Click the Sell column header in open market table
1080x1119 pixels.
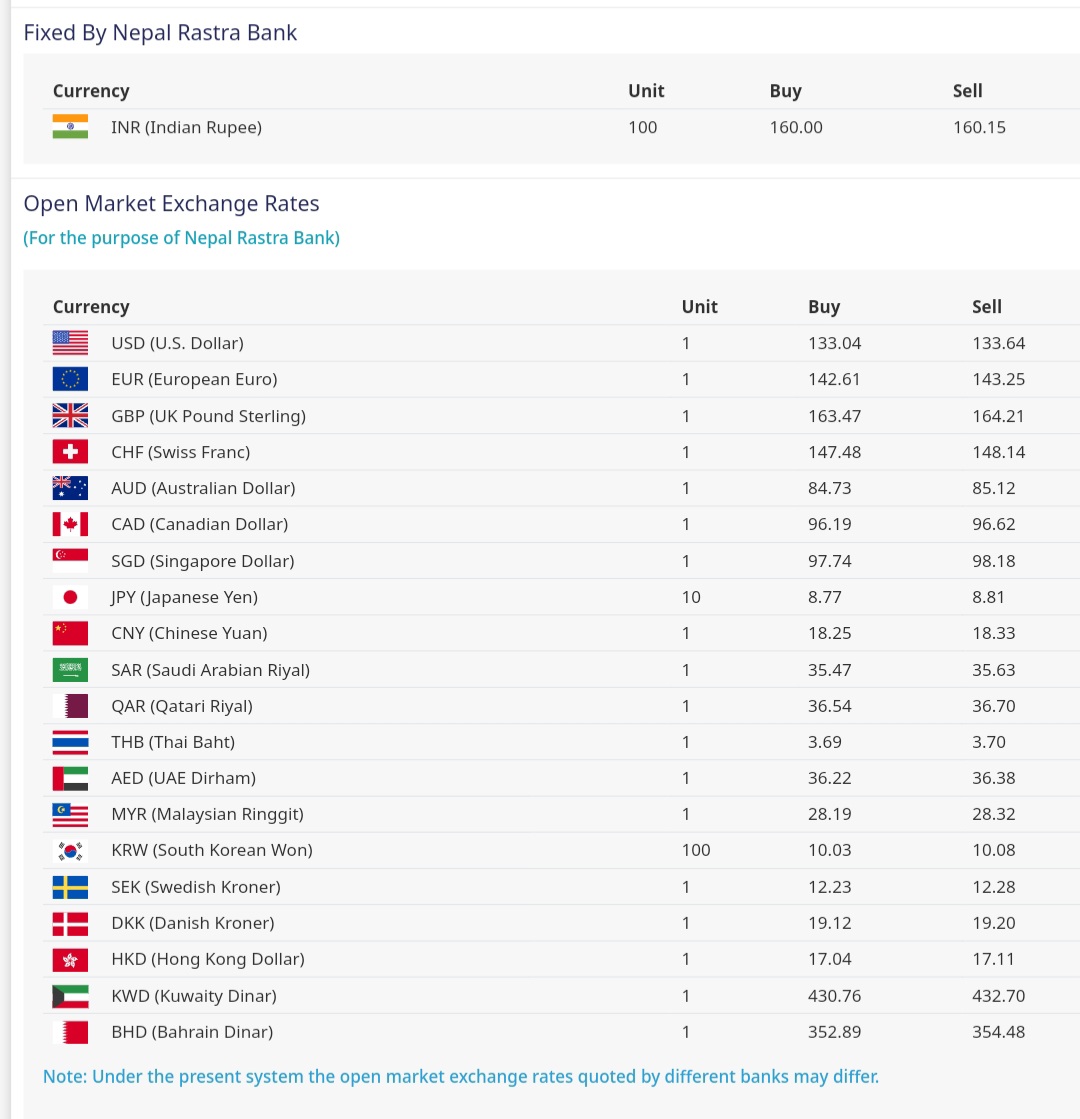pos(986,307)
